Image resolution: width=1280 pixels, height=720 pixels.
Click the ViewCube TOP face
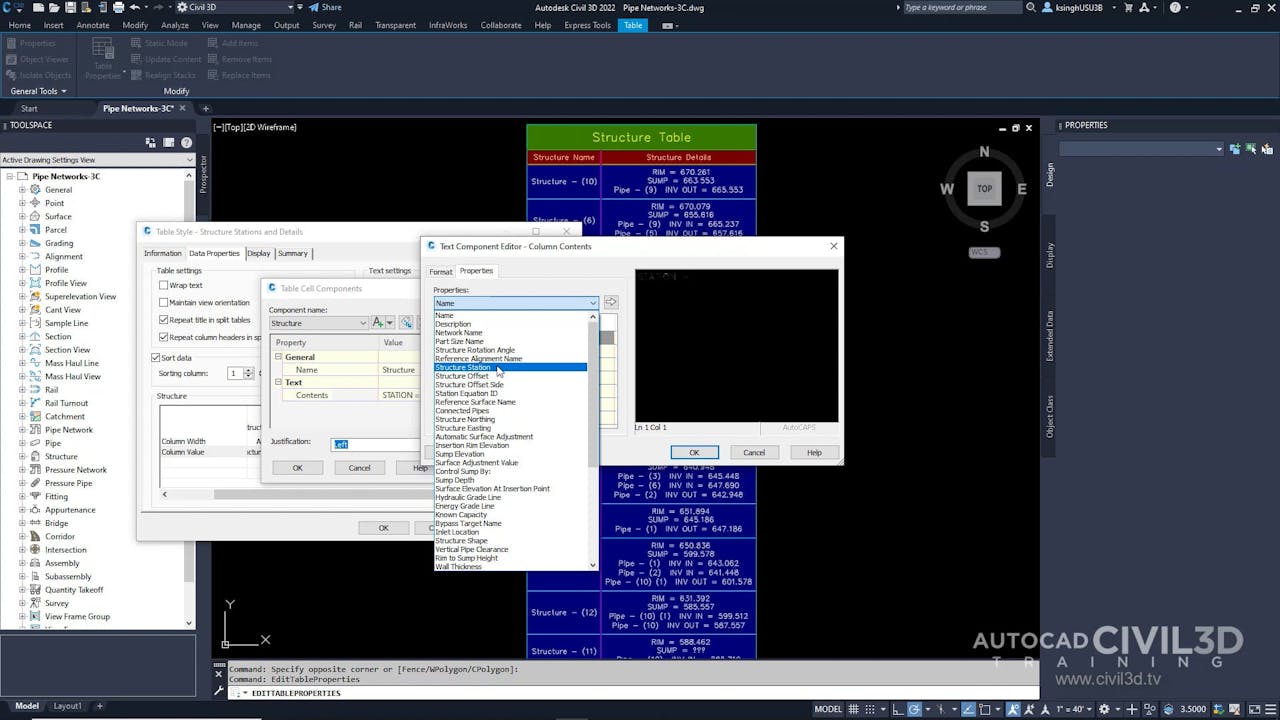click(x=984, y=189)
